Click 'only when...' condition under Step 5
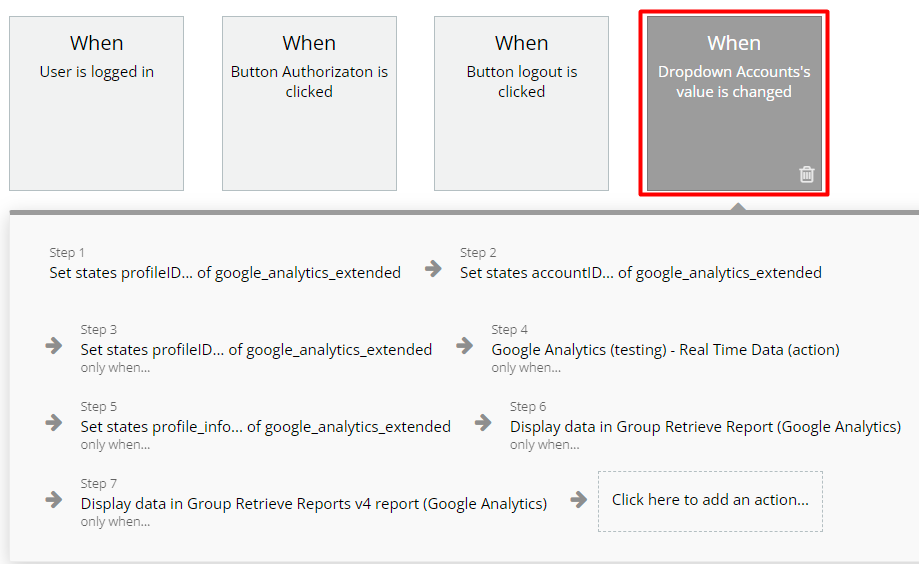The height and width of the screenshot is (564, 919). click(x=115, y=444)
